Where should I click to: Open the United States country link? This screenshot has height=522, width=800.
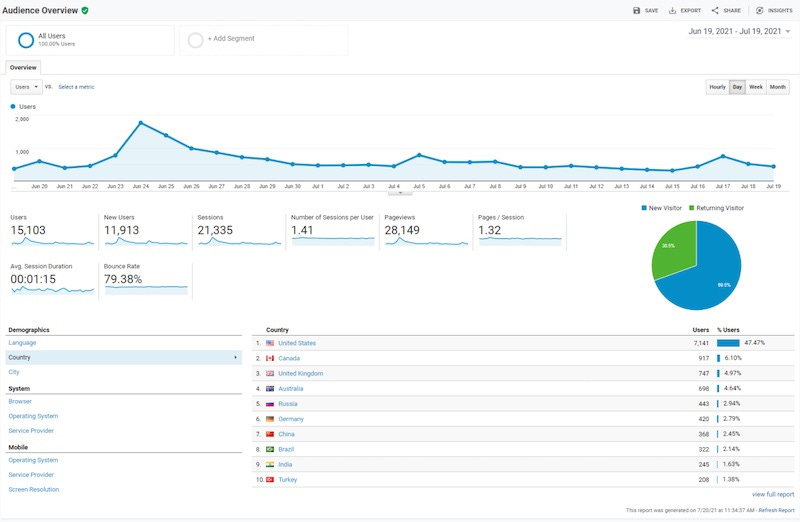297,343
